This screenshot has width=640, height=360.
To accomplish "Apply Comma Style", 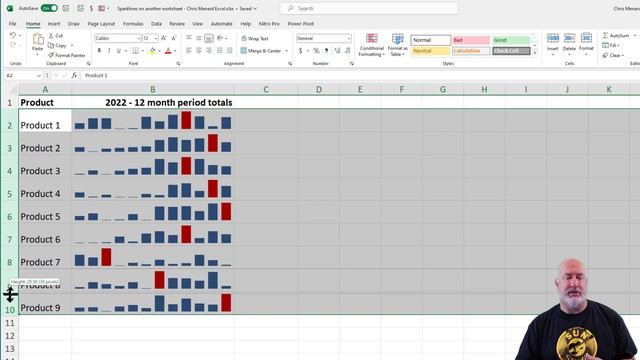I will coord(327,51).
